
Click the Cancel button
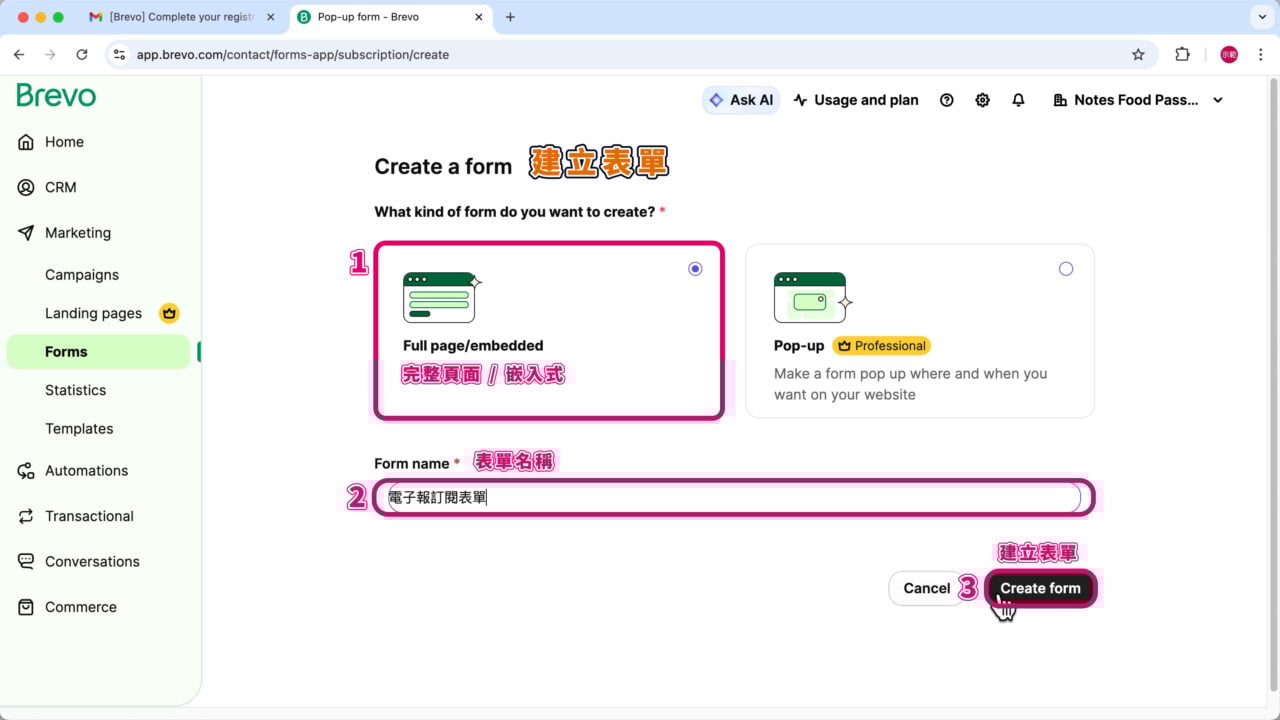point(926,588)
